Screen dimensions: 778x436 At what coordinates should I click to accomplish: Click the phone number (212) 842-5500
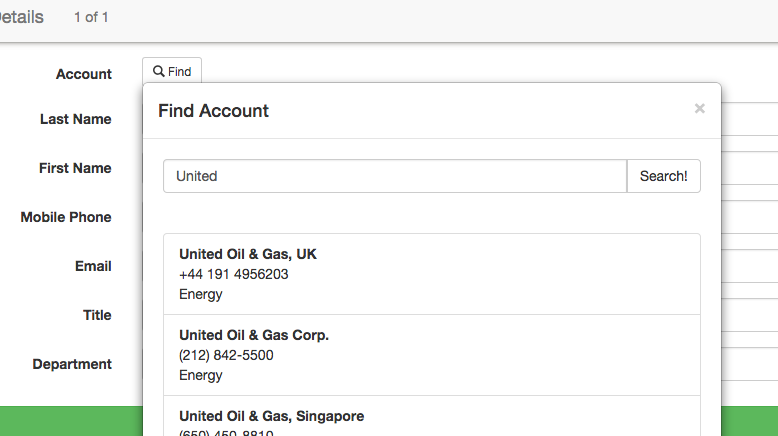pyautogui.click(x=226, y=355)
